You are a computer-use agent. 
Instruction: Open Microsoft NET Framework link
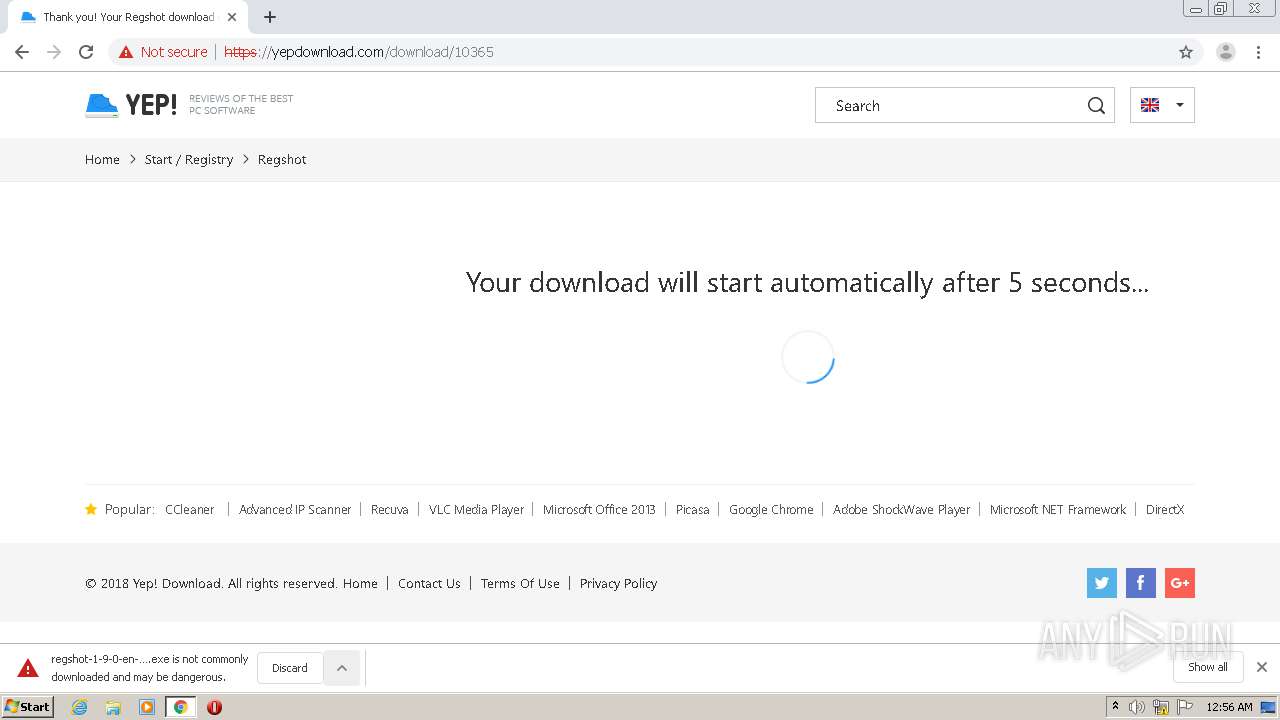tap(1058, 510)
